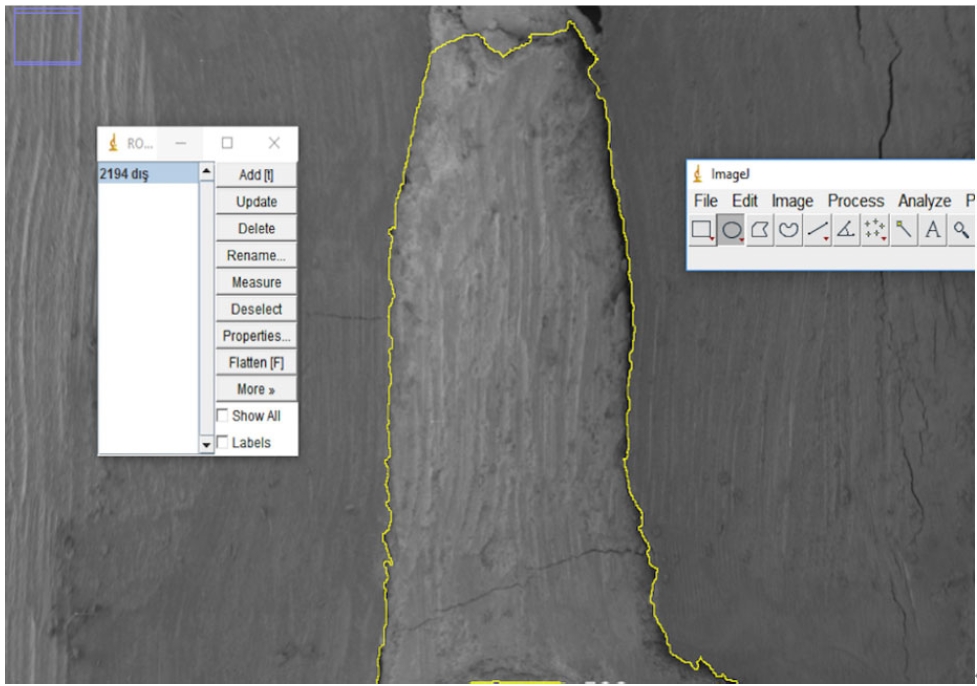Select the Angle tool
This screenshot has width=977, height=686.
pos(846,230)
